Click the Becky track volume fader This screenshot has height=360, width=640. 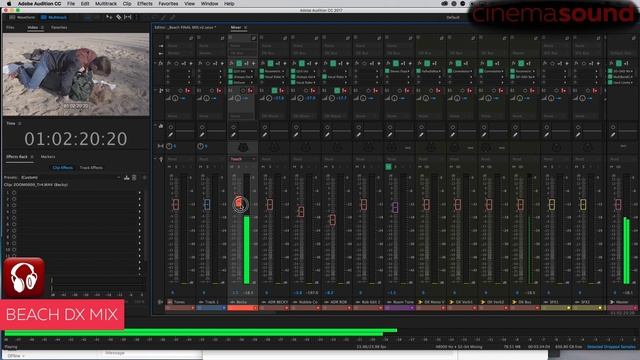click(x=239, y=203)
